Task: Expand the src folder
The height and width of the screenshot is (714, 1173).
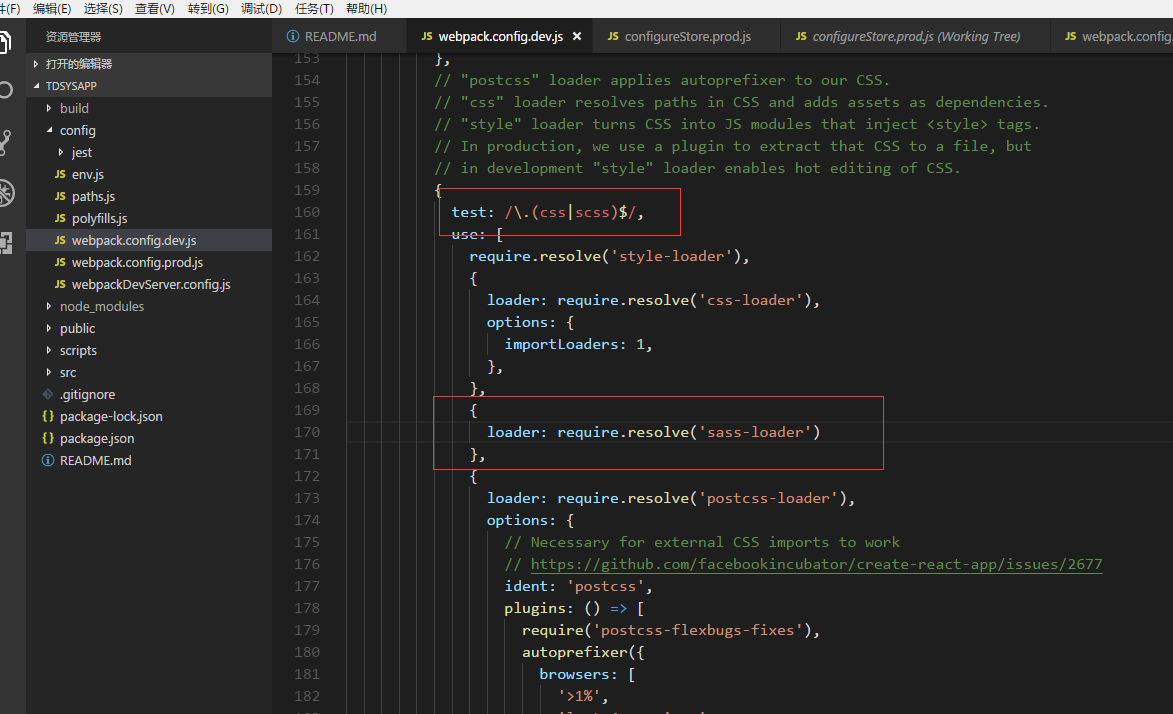Action: [x=49, y=373]
